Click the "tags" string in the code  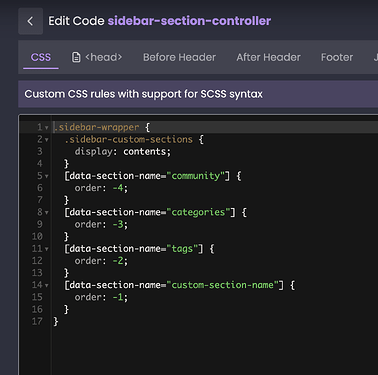[x=182, y=249]
